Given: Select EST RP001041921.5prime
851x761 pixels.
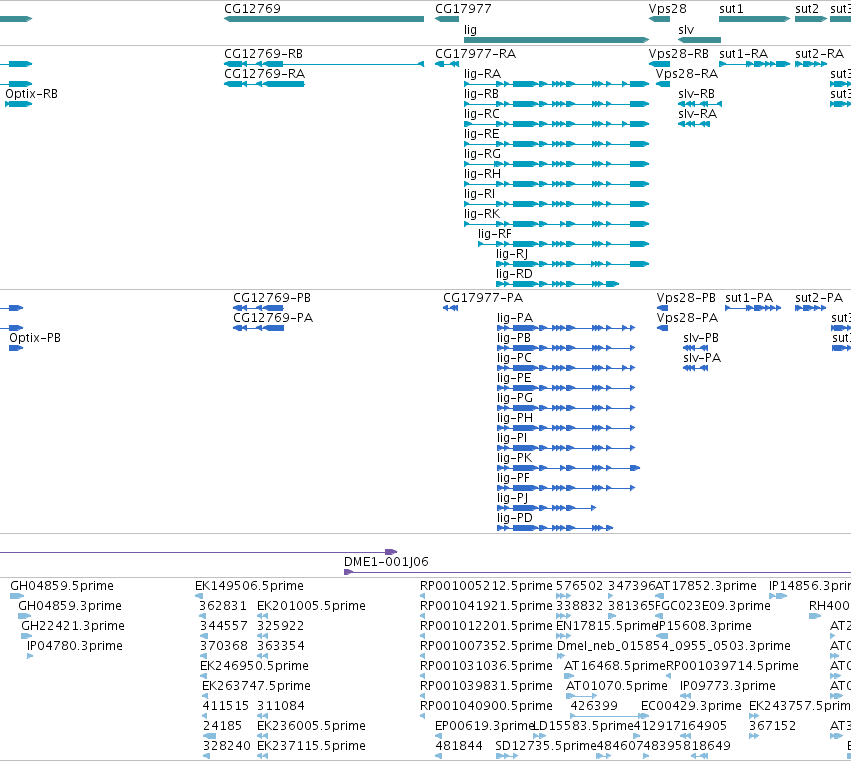Looking at the screenshot, I should coord(422,616).
